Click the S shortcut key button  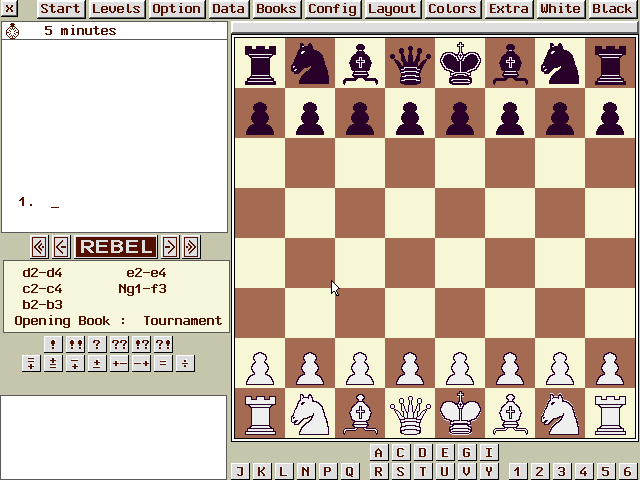pos(400,472)
